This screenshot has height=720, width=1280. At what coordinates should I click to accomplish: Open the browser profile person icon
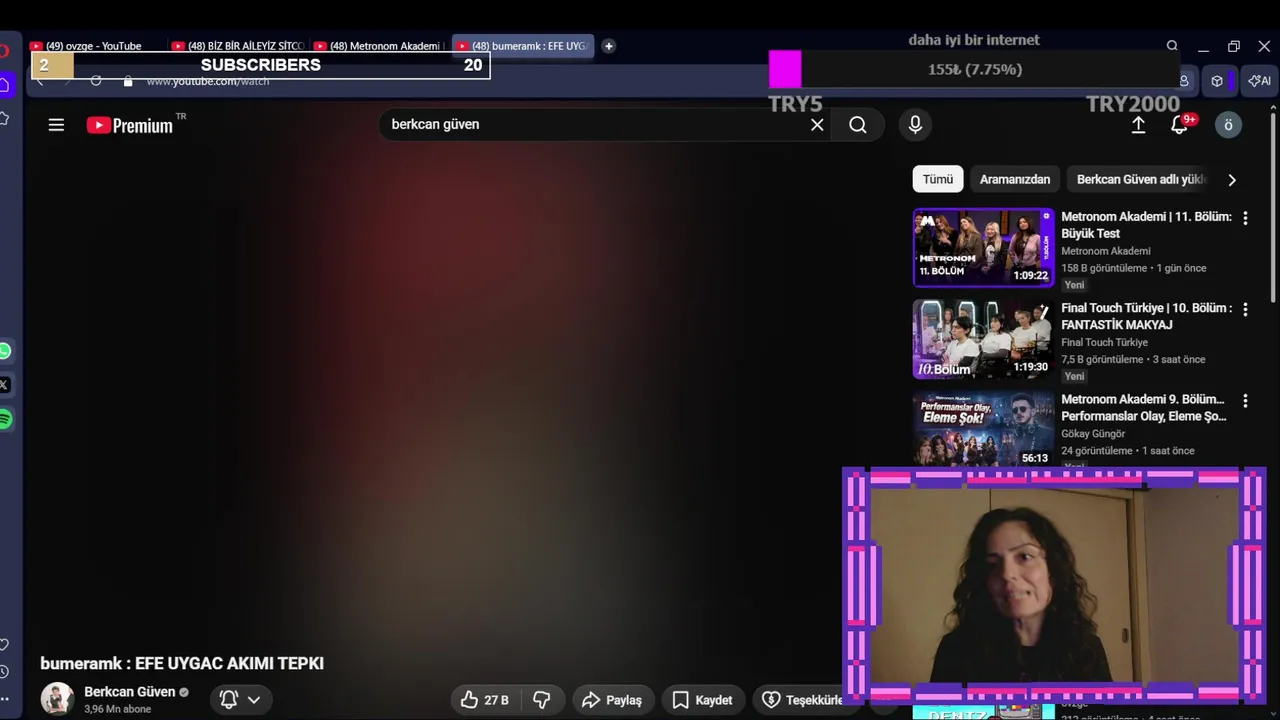click(1184, 81)
